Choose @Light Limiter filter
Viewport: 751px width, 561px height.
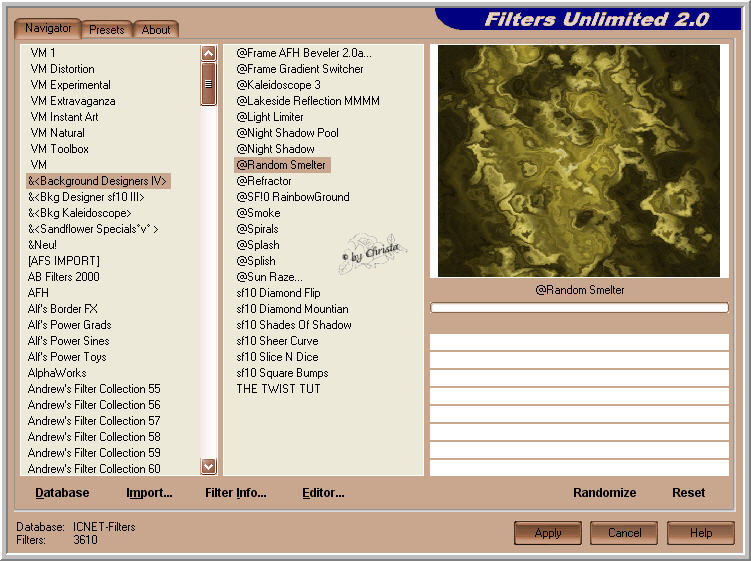pos(270,117)
